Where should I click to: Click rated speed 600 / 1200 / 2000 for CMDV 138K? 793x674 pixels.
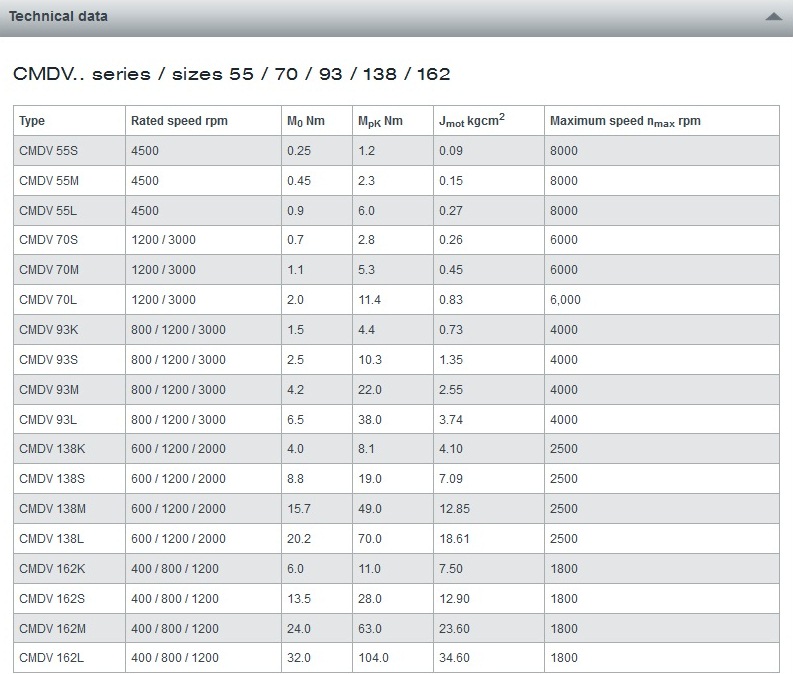[x=178, y=448]
